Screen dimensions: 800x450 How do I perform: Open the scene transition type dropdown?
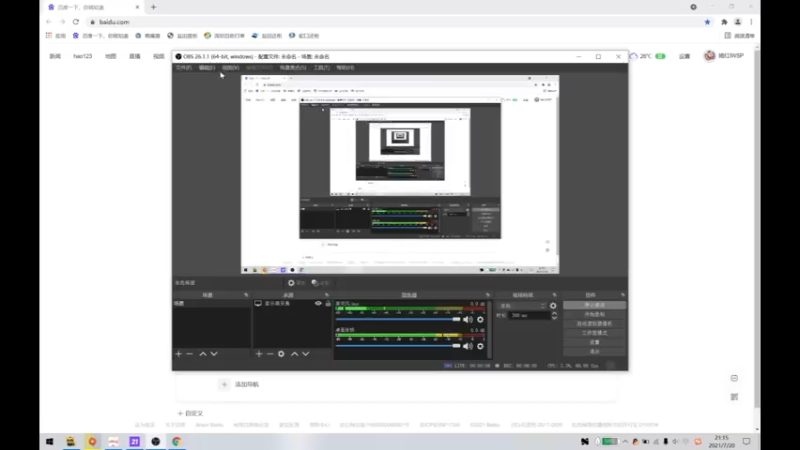pos(522,306)
